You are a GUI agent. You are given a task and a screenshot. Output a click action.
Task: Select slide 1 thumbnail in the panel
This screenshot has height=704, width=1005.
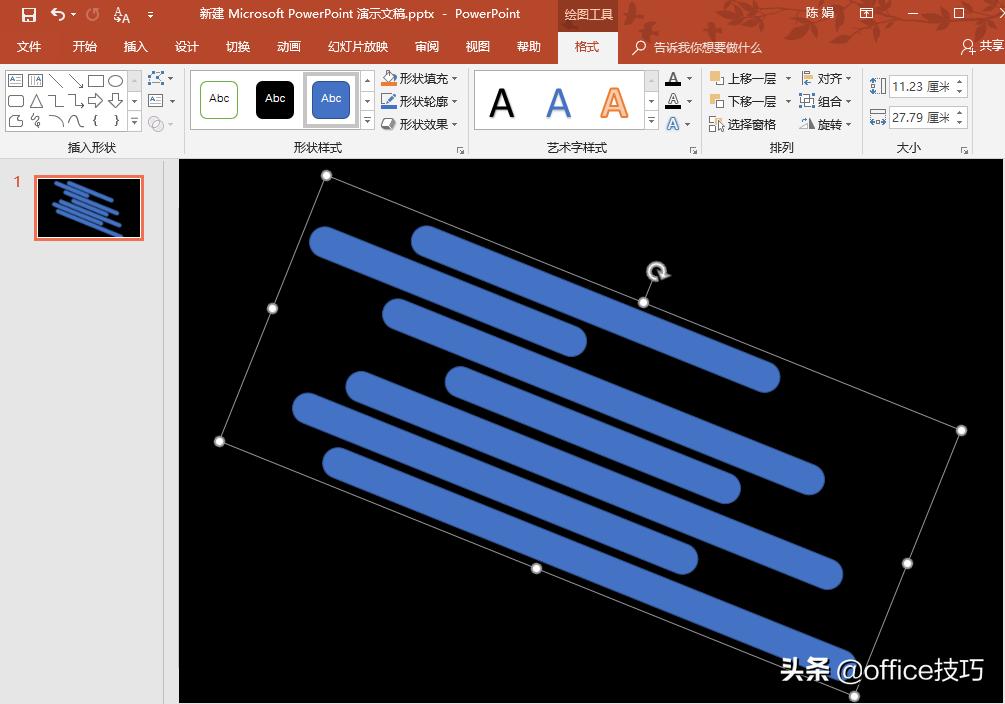(x=88, y=207)
